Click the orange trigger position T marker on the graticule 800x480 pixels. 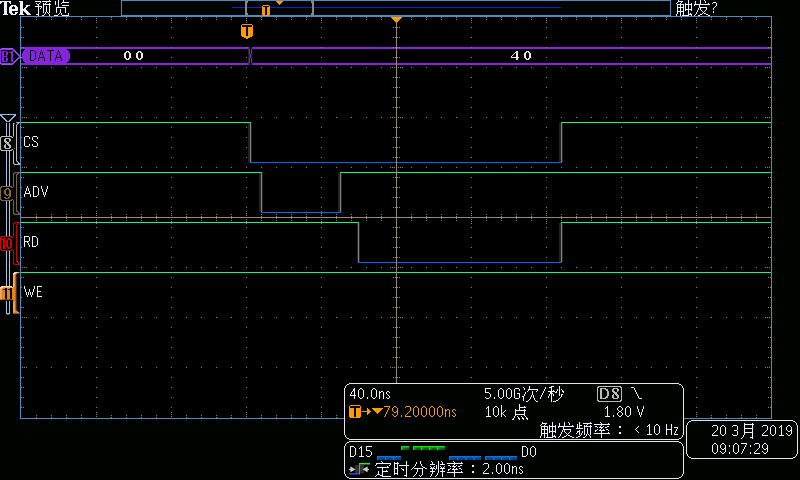pos(247,31)
